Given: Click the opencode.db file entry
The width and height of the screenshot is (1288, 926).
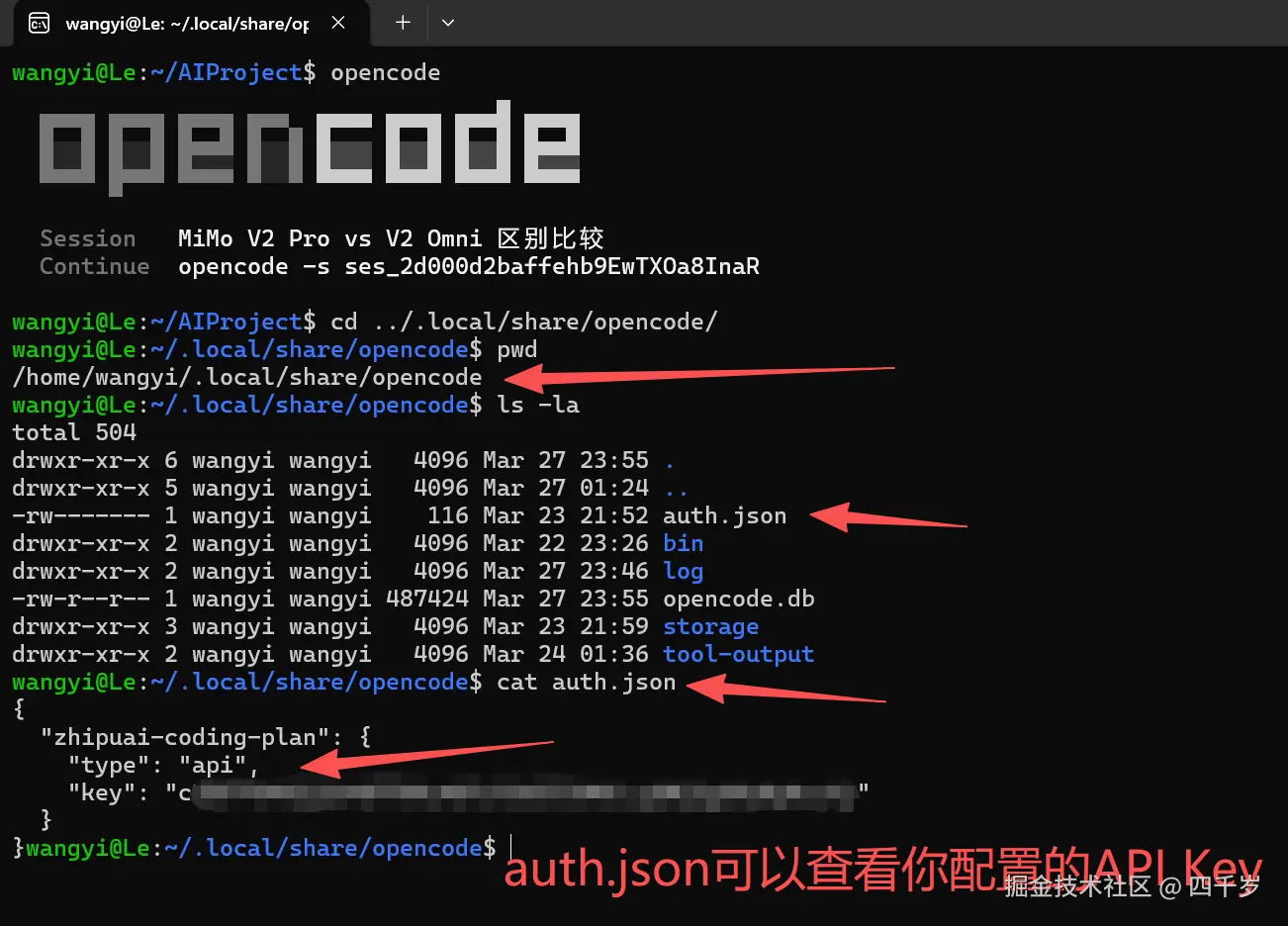Looking at the screenshot, I should 738,599.
